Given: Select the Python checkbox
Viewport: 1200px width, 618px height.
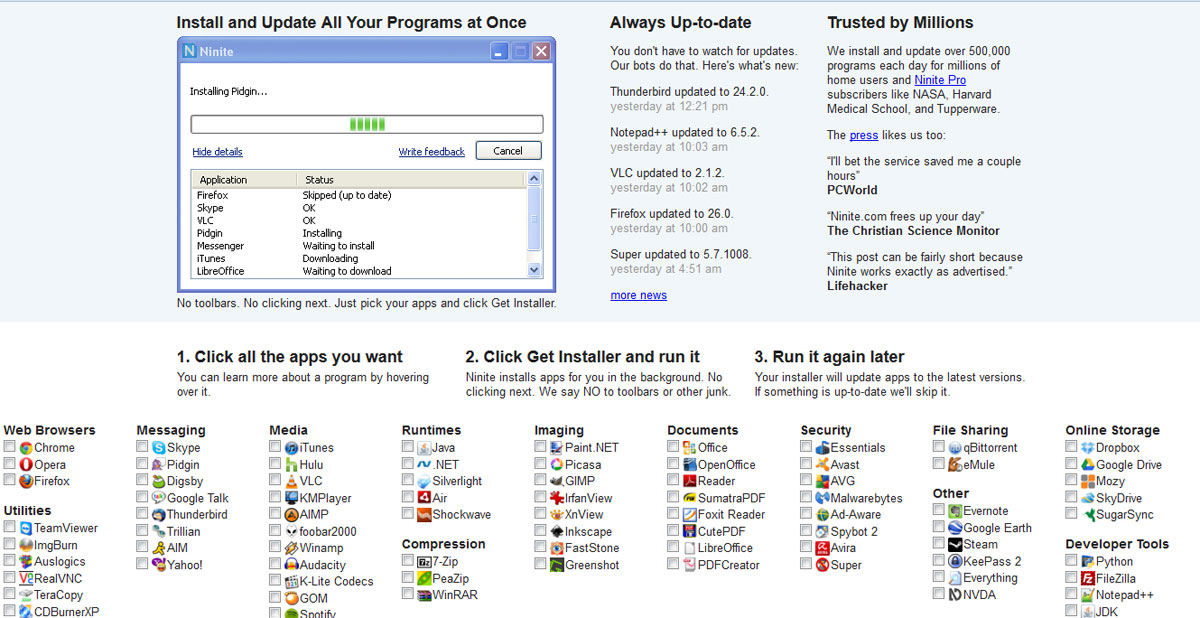Looking at the screenshot, I should click(1071, 561).
